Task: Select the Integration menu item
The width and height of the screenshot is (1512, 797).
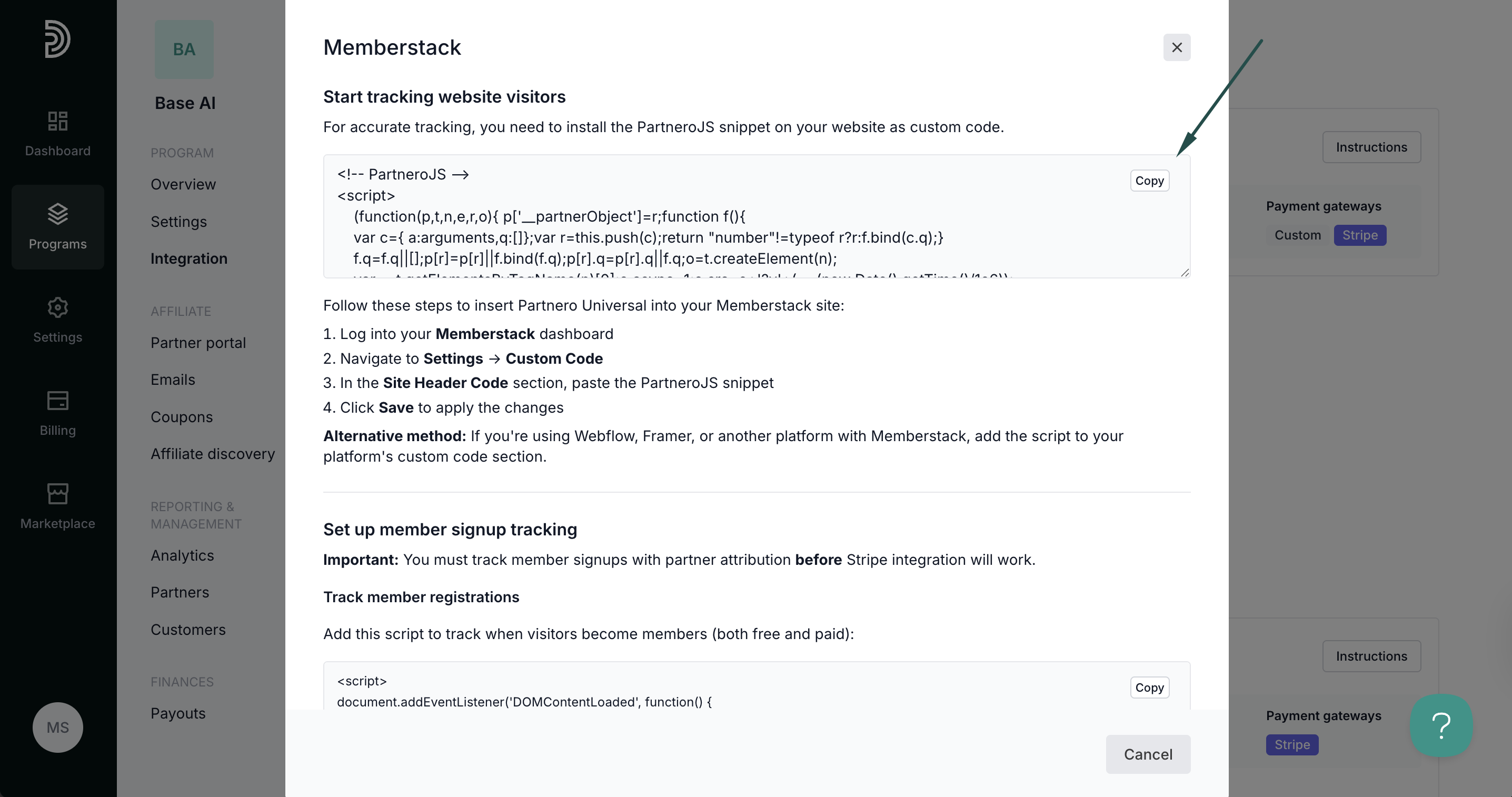Action: [x=188, y=259]
